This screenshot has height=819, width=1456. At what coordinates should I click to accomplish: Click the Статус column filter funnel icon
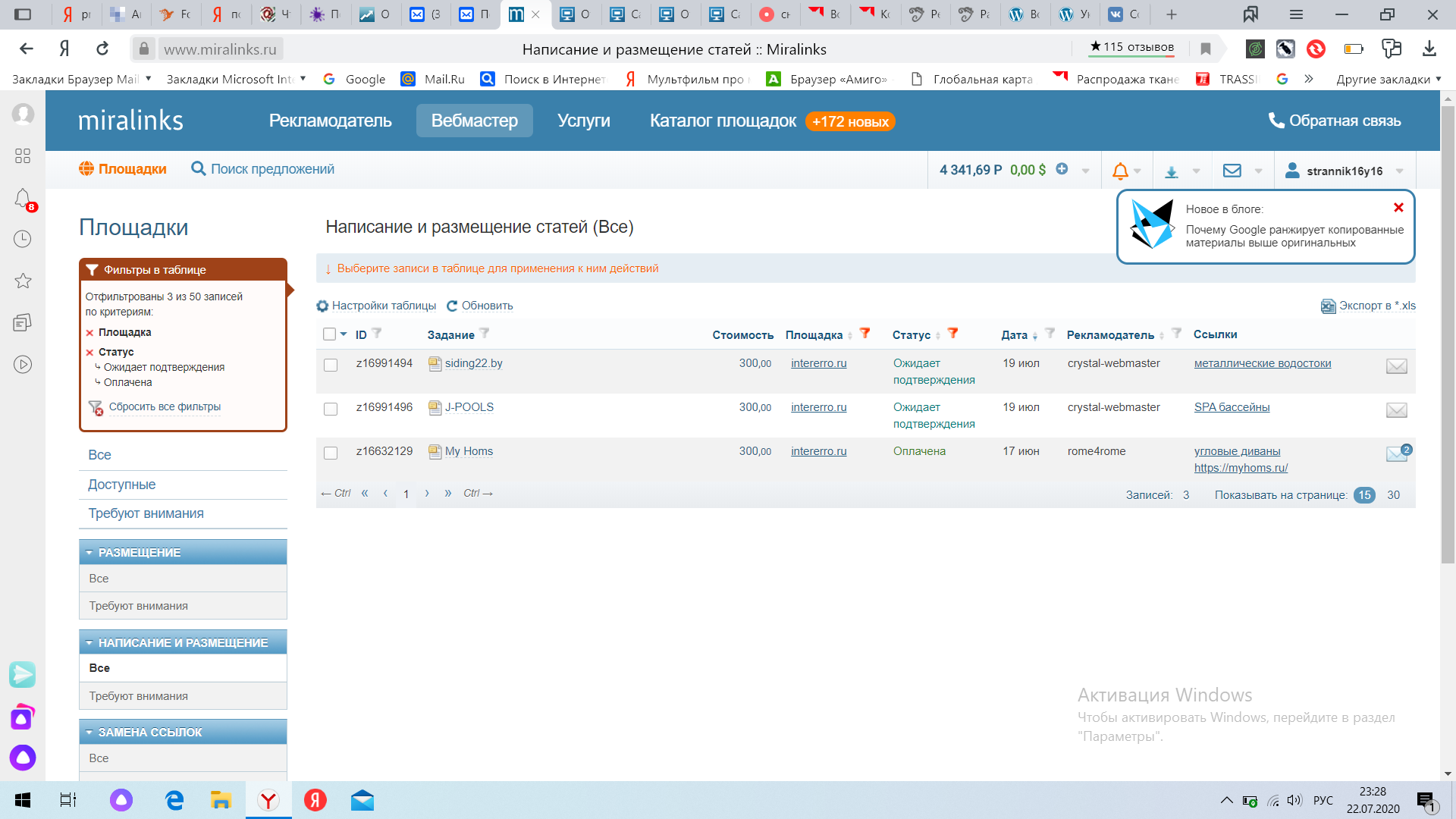point(953,333)
